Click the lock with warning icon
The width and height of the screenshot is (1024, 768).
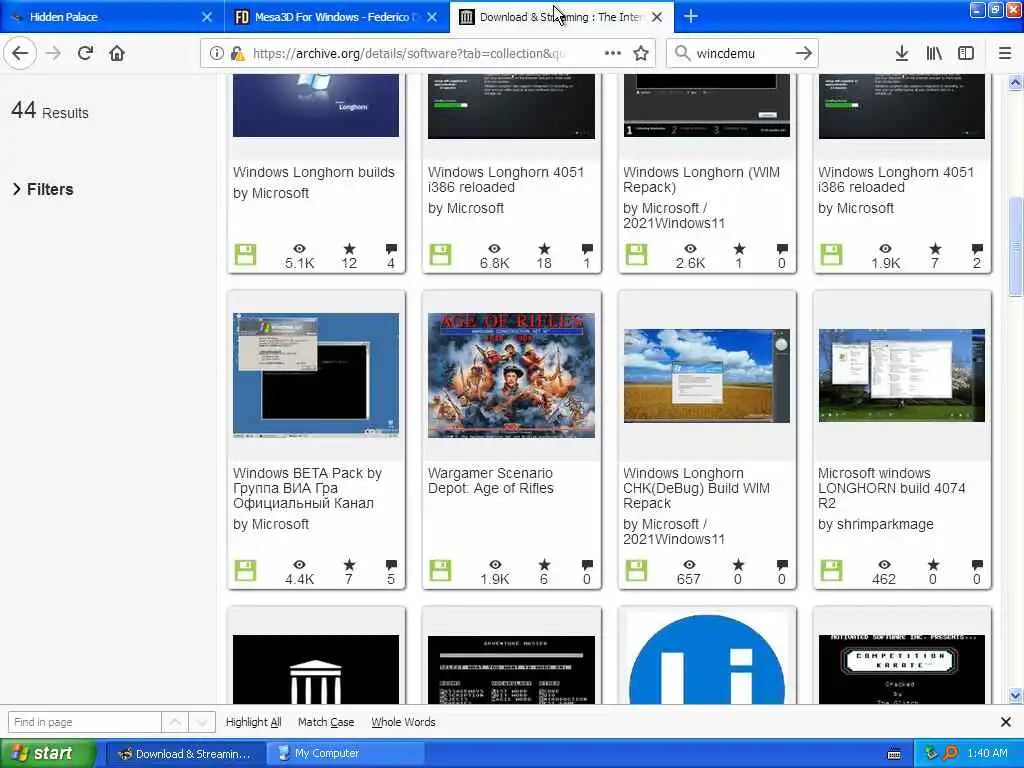tap(237, 54)
